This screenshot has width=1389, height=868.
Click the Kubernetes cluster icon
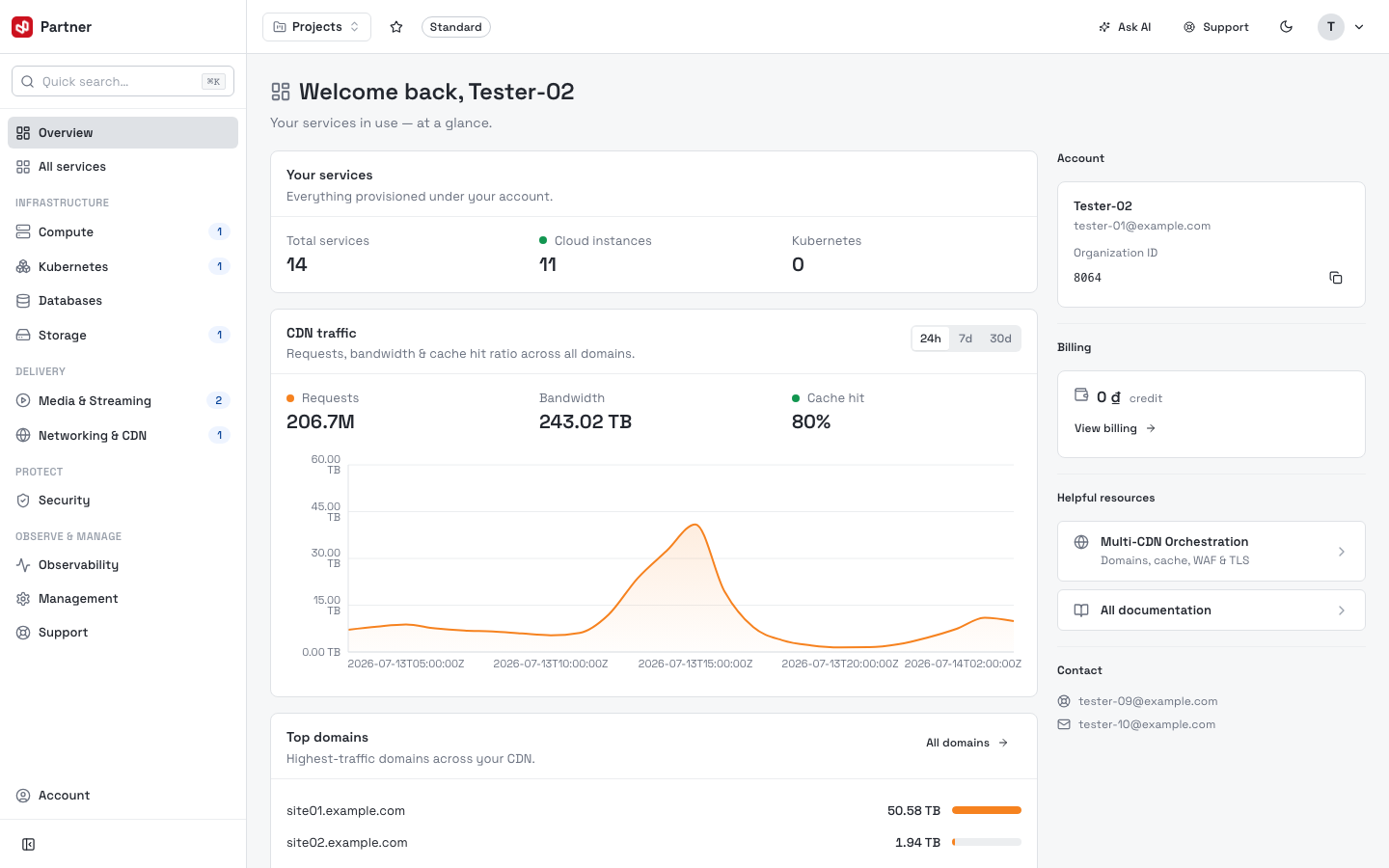[23, 267]
